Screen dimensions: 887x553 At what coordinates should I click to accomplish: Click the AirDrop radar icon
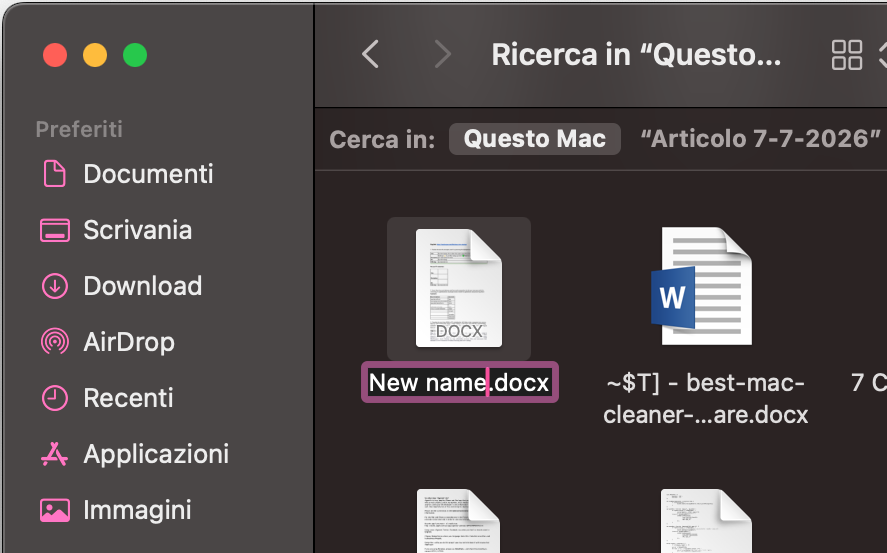coord(55,342)
